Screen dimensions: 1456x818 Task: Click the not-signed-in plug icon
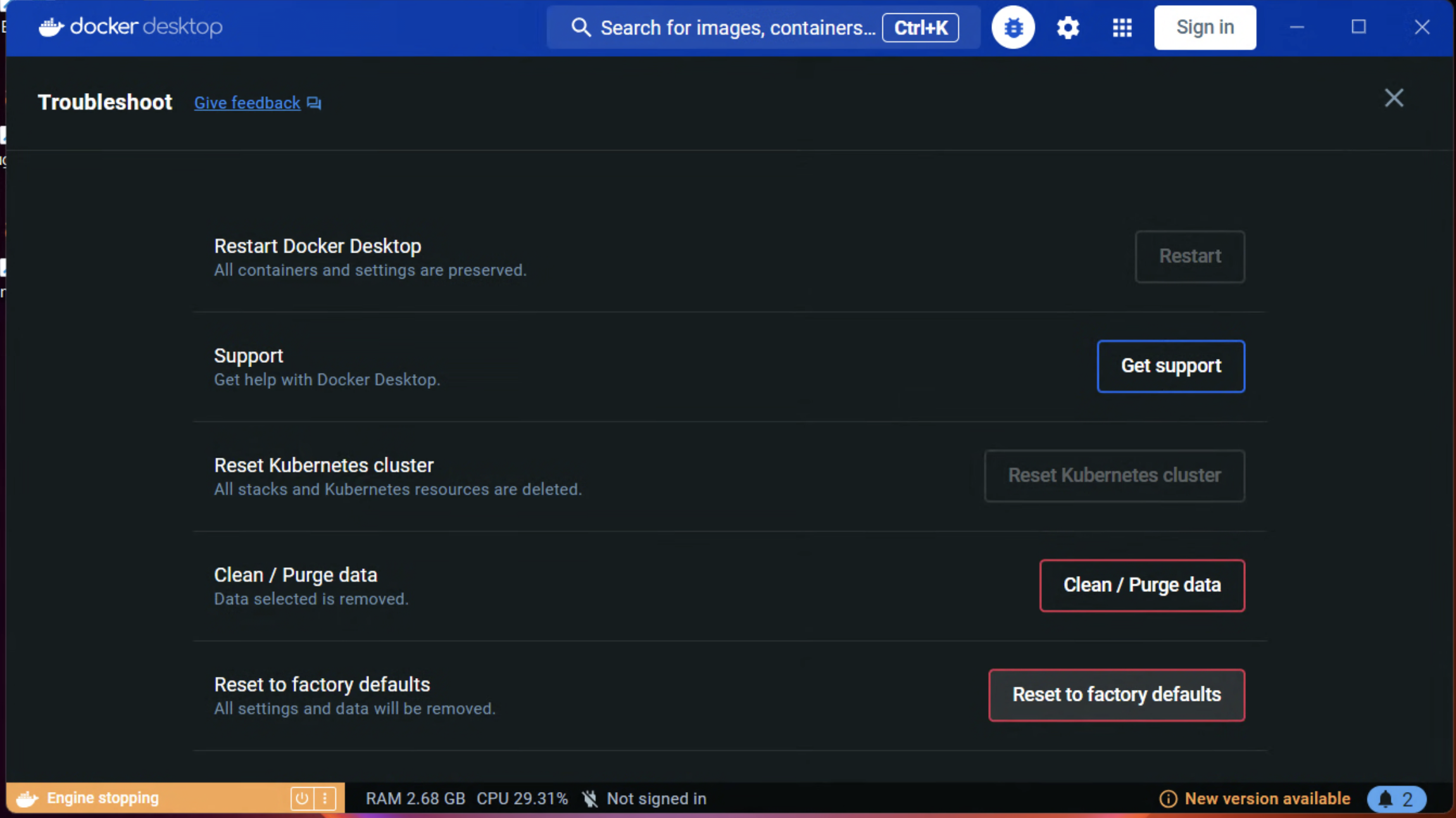coord(589,798)
